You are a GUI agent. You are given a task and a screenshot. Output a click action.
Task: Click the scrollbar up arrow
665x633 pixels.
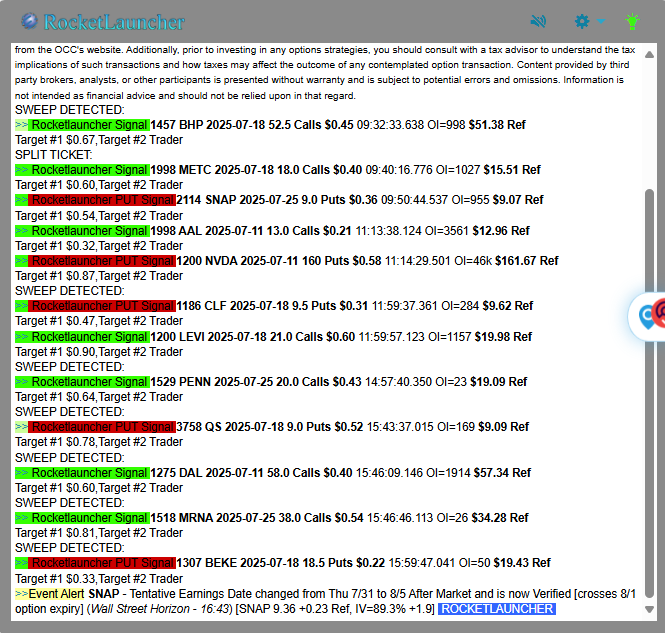[649, 54]
